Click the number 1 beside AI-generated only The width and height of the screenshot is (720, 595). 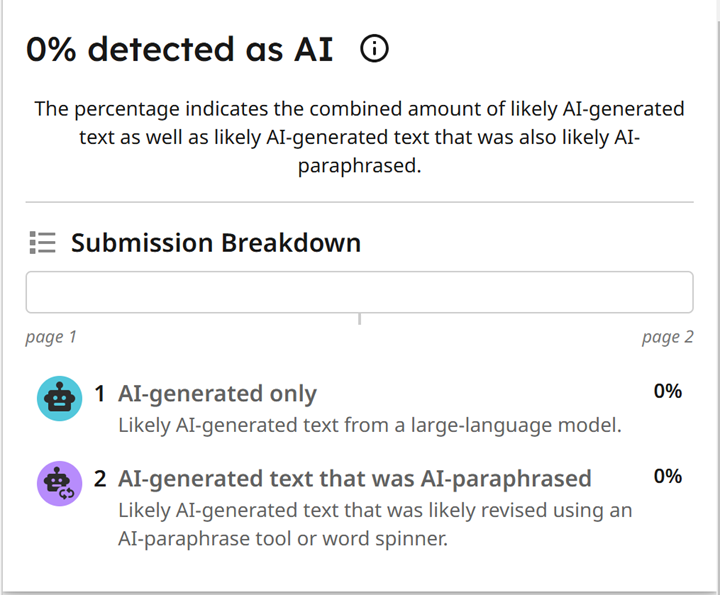pos(100,394)
